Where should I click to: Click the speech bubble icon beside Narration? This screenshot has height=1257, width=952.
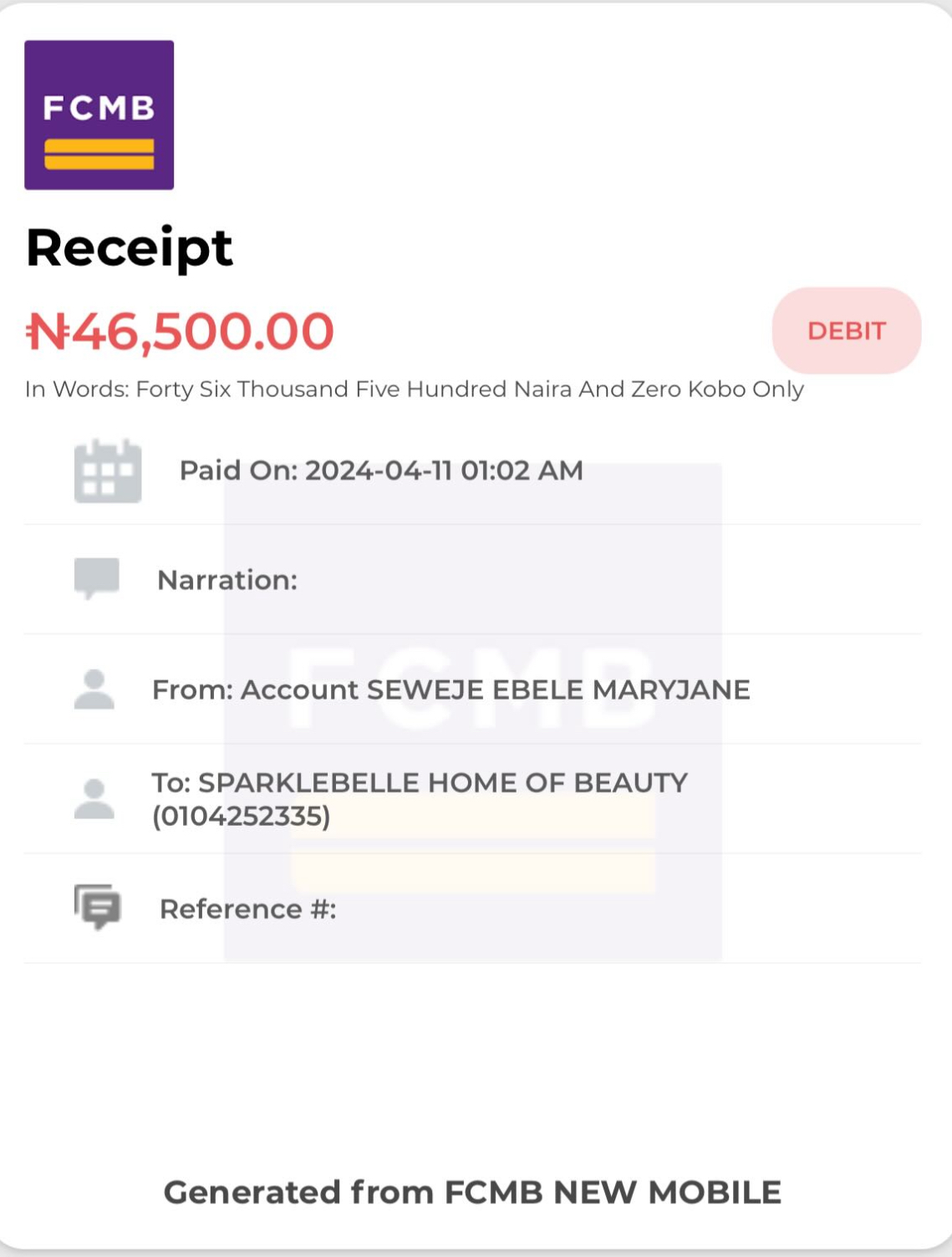coord(97,578)
